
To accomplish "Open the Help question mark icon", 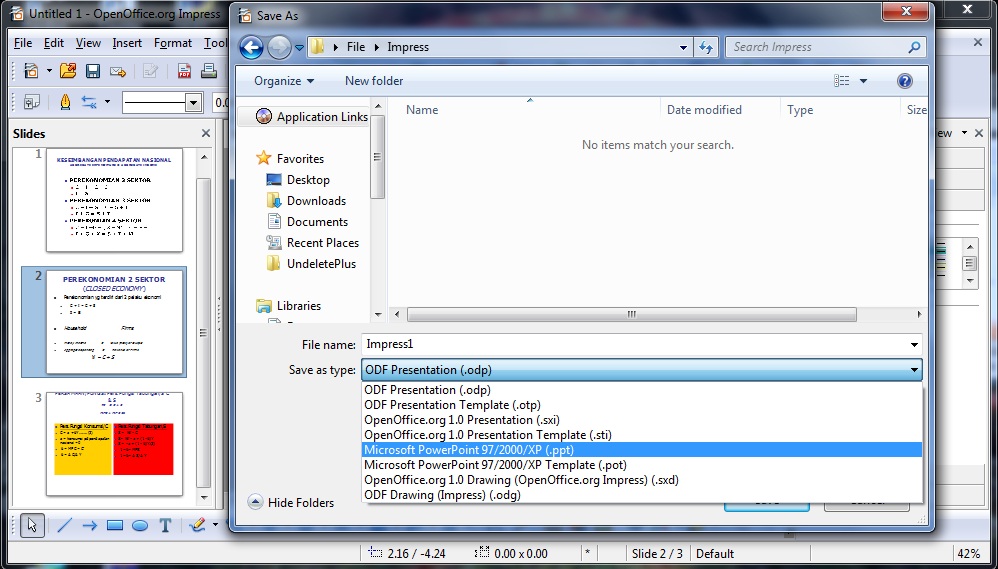I will (904, 81).
